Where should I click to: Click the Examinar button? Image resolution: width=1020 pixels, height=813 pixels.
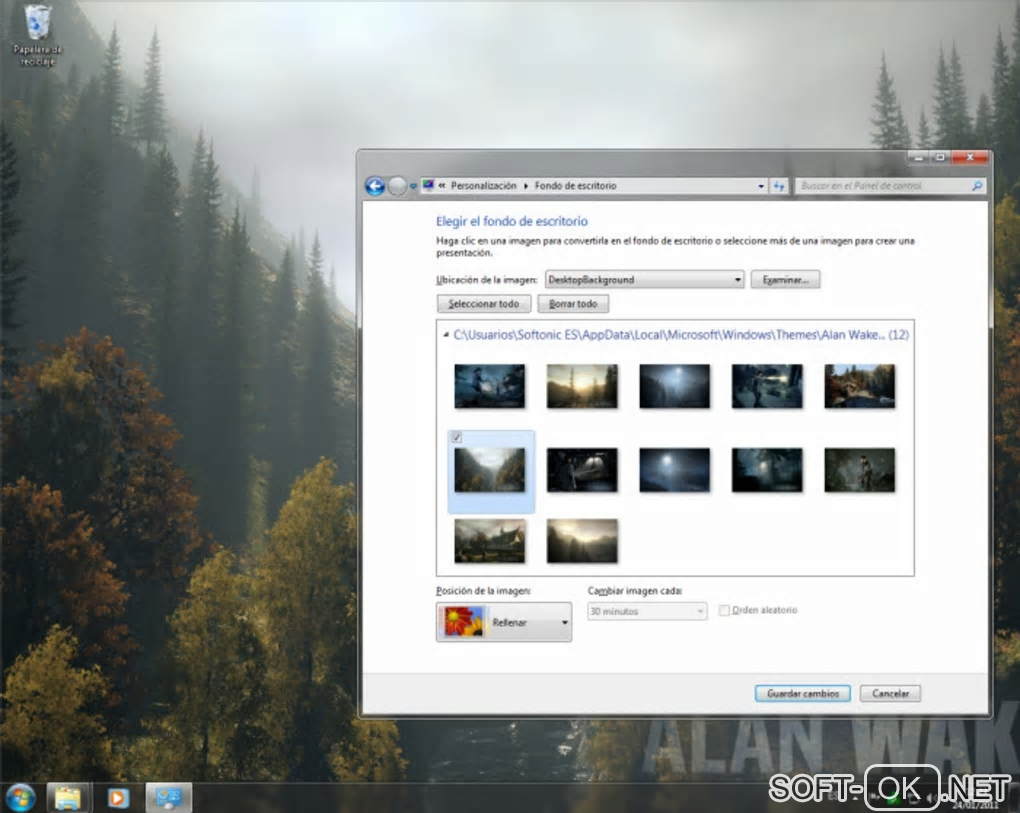[x=785, y=280]
